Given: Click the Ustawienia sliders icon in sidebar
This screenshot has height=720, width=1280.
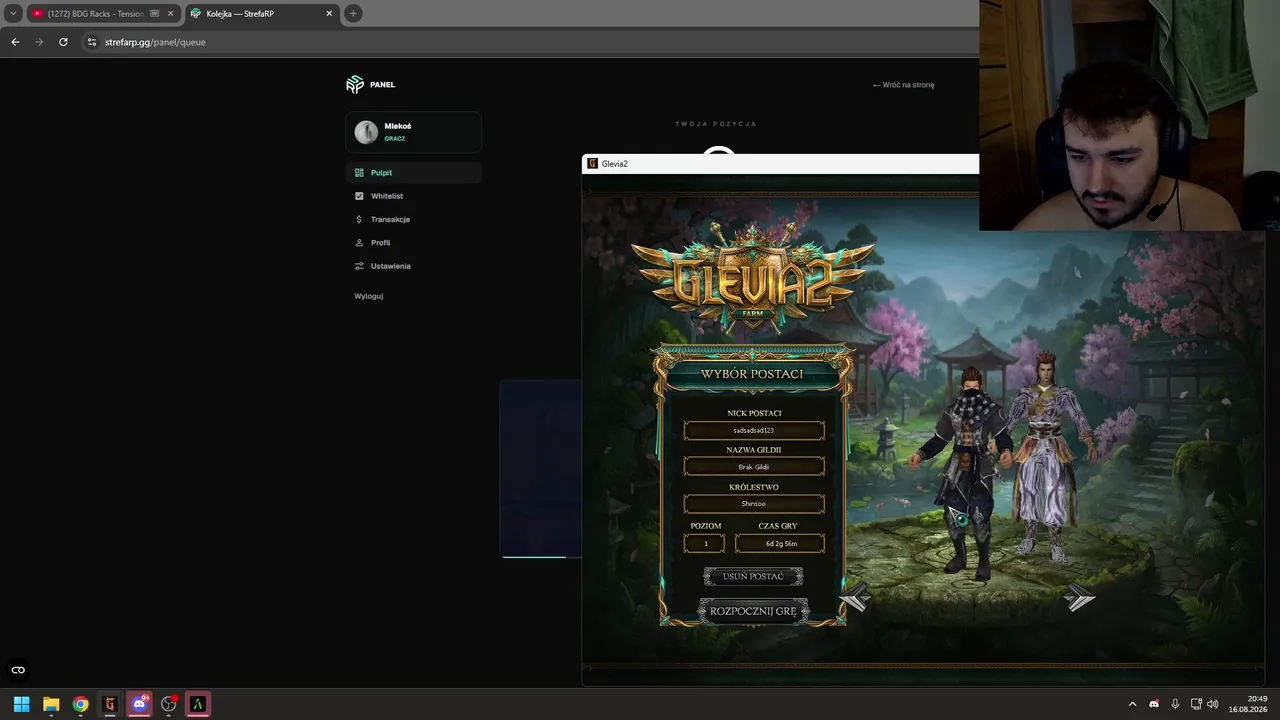Looking at the screenshot, I should 359,266.
